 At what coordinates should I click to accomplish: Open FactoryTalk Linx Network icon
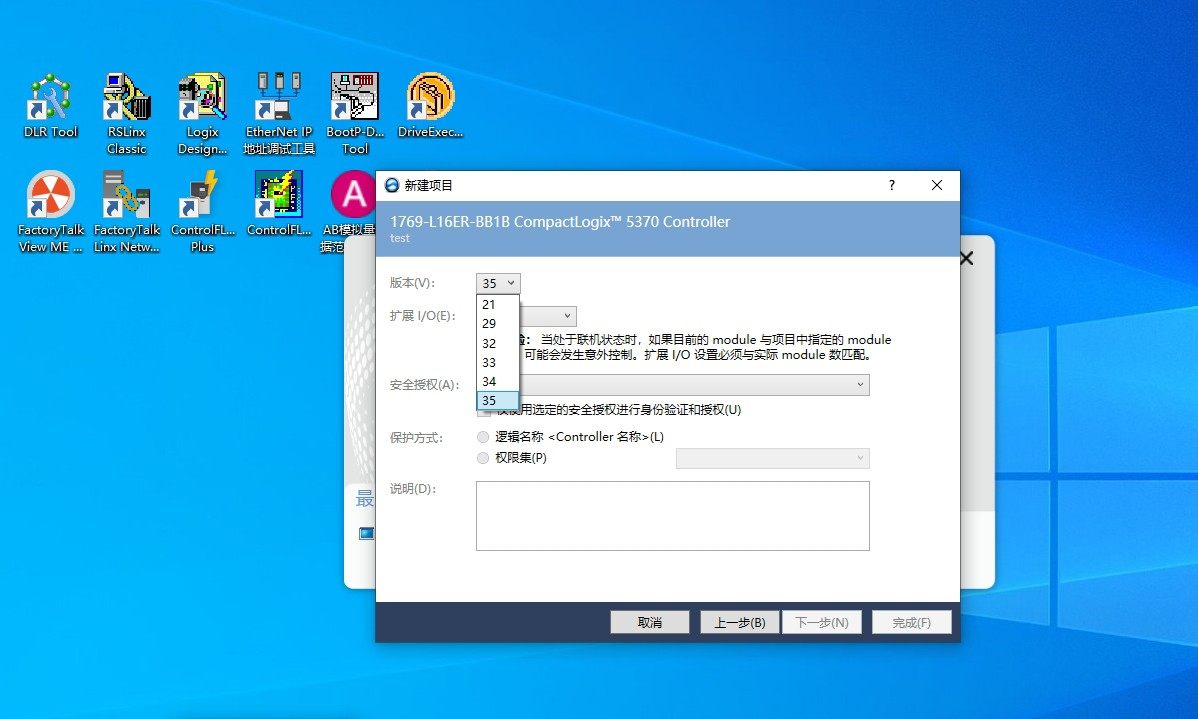[x=127, y=212]
